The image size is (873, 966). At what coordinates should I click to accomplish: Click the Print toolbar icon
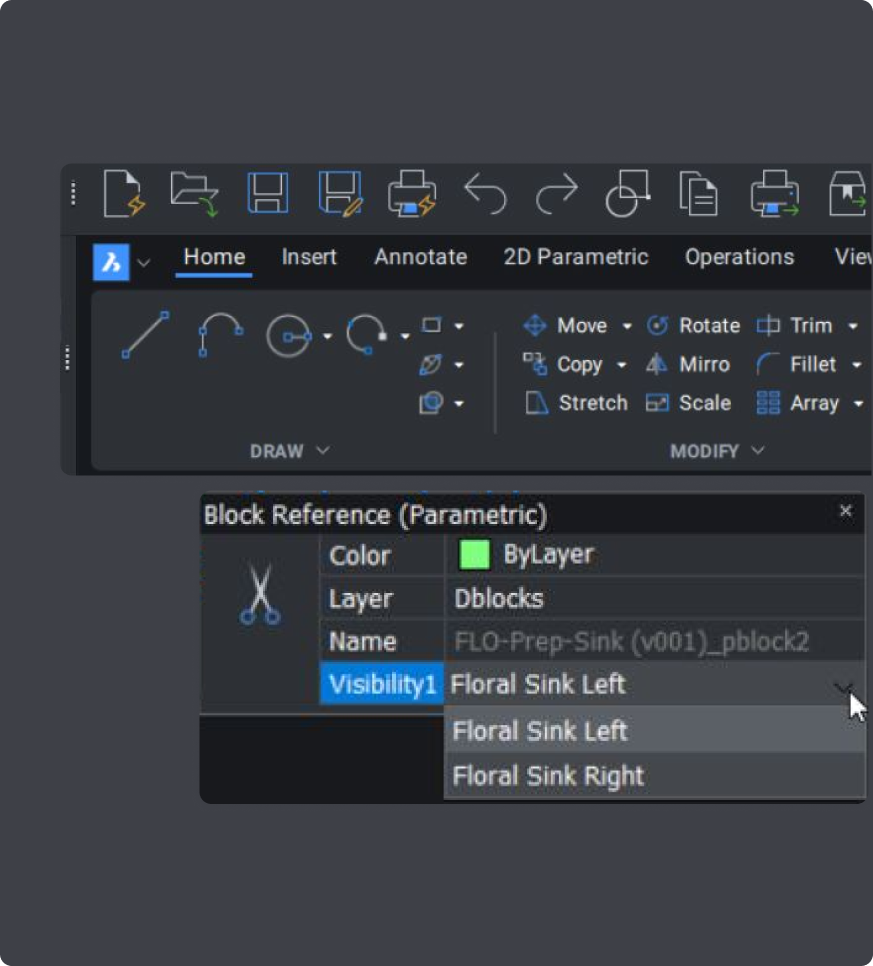(411, 194)
